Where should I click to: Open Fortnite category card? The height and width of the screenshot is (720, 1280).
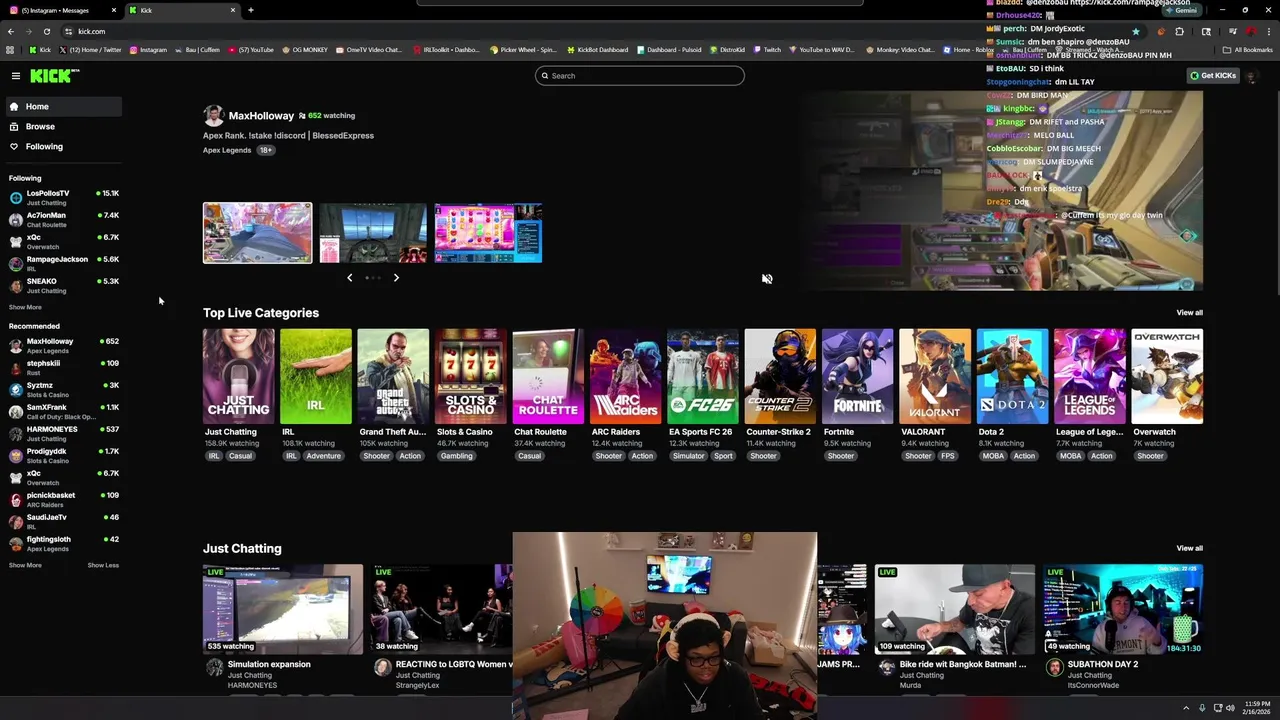point(857,376)
